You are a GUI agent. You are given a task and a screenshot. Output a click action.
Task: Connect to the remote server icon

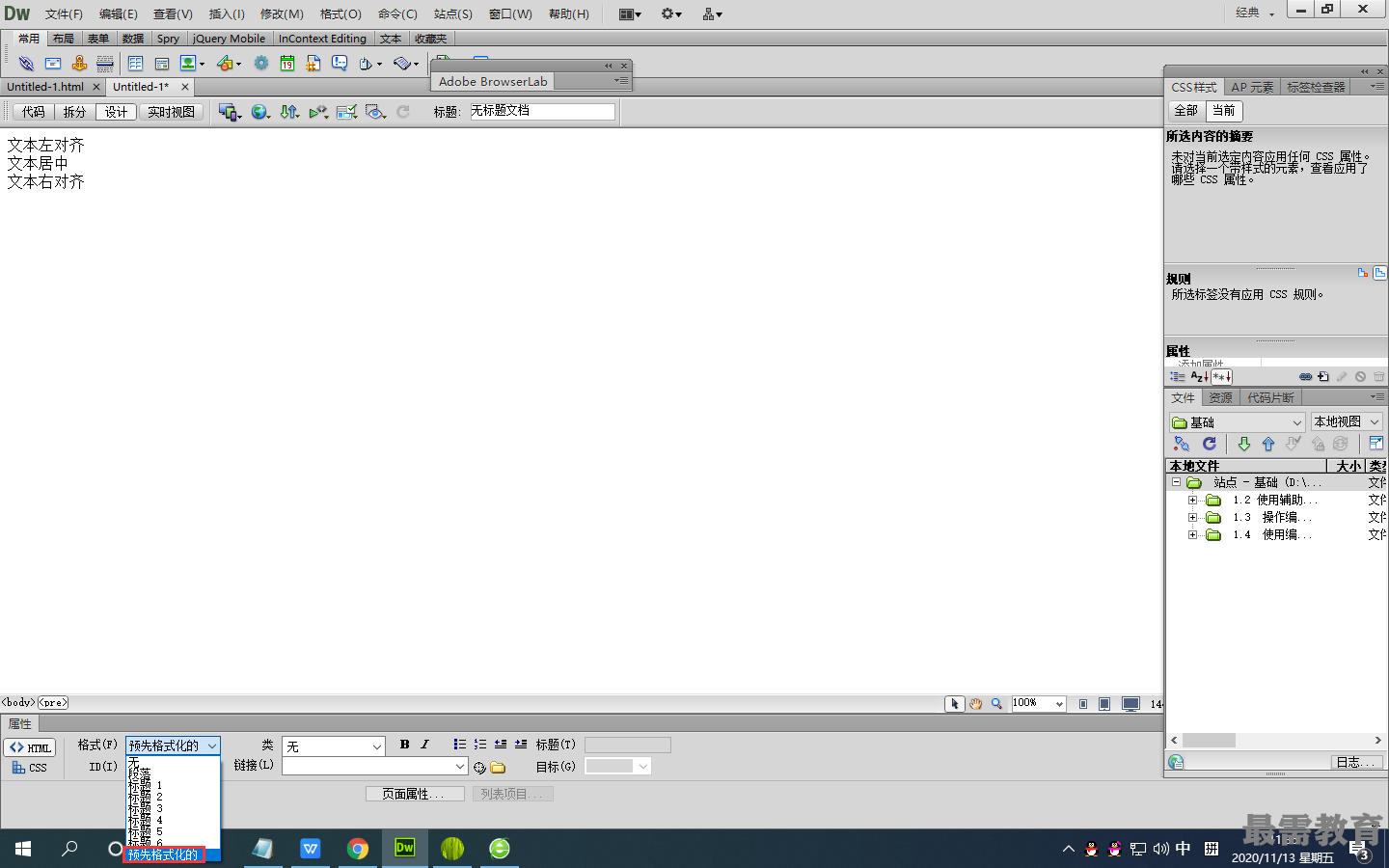click(x=1182, y=444)
